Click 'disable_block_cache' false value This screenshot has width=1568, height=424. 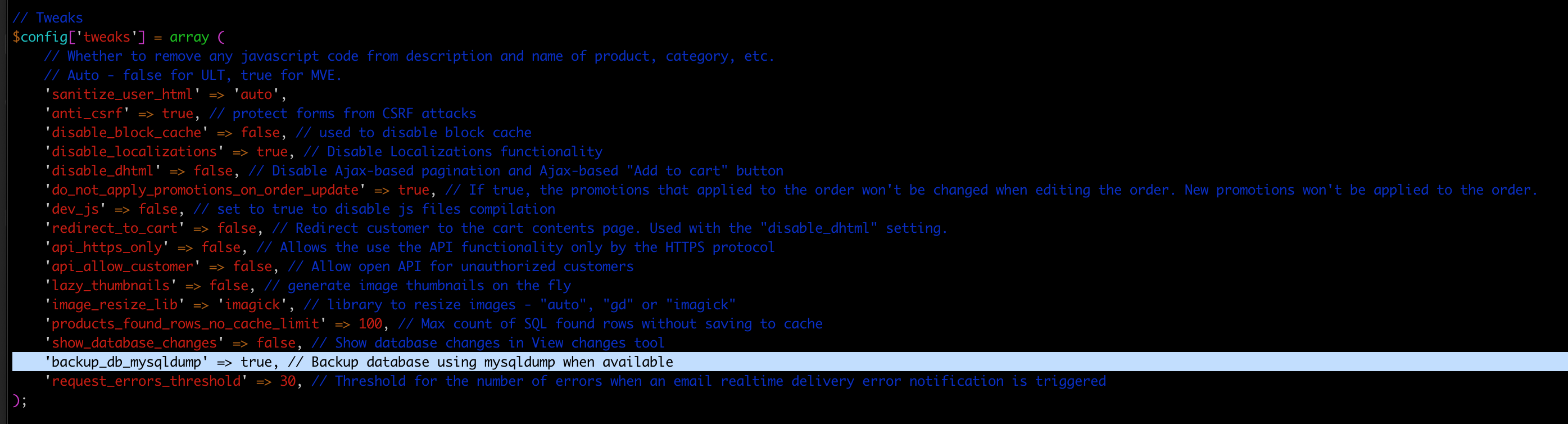point(261,133)
